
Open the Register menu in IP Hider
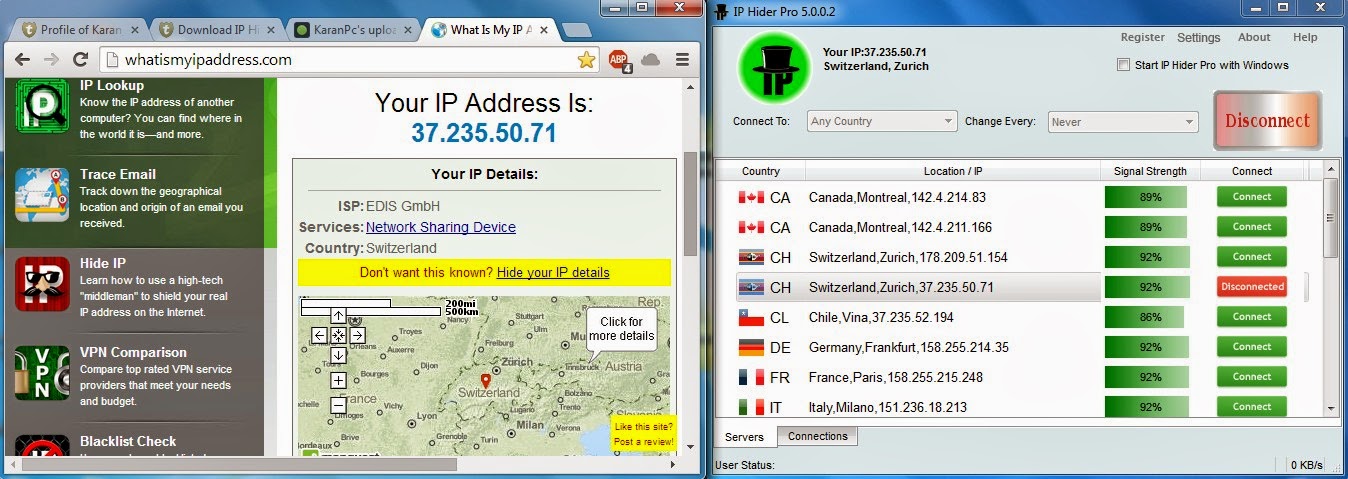tap(1142, 37)
